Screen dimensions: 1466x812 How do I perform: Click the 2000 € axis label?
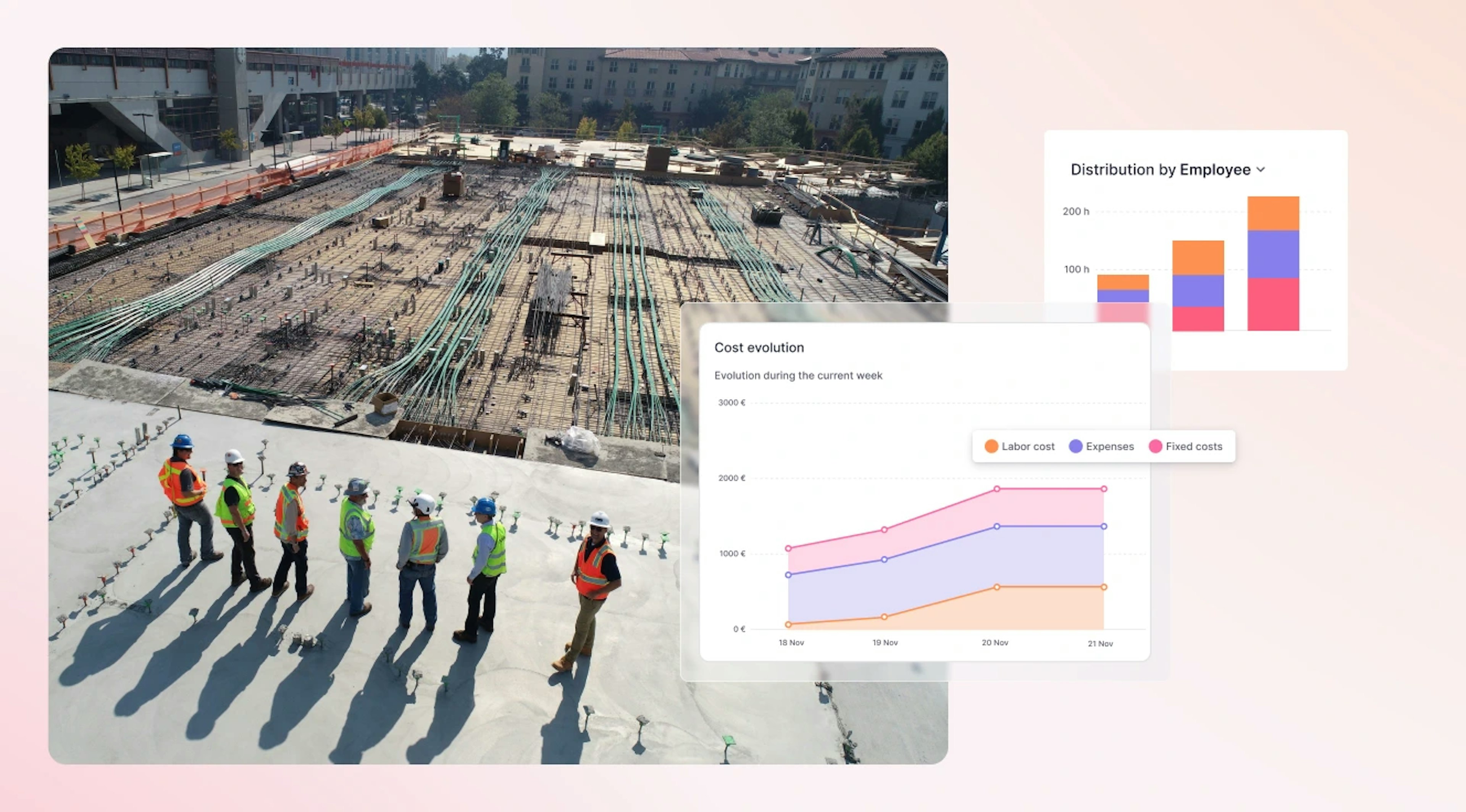click(x=732, y=478)
